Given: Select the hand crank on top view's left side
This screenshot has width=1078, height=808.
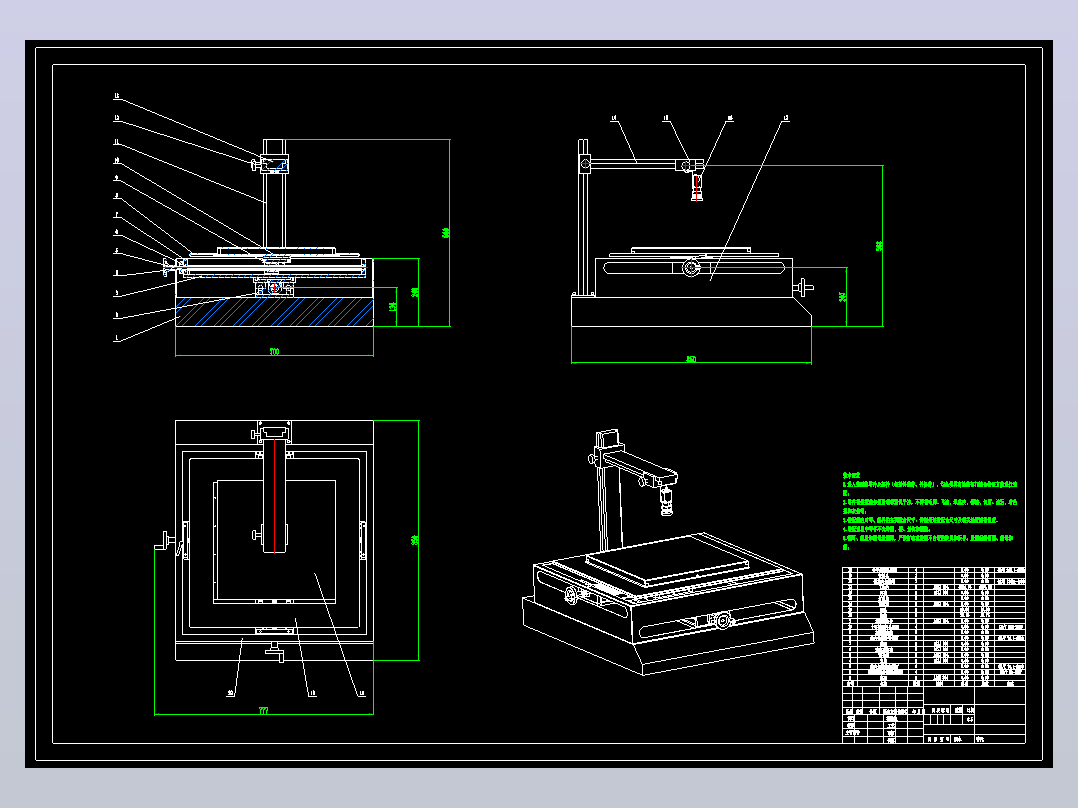Looking at the screenshot, I should (x=166, y=541).
